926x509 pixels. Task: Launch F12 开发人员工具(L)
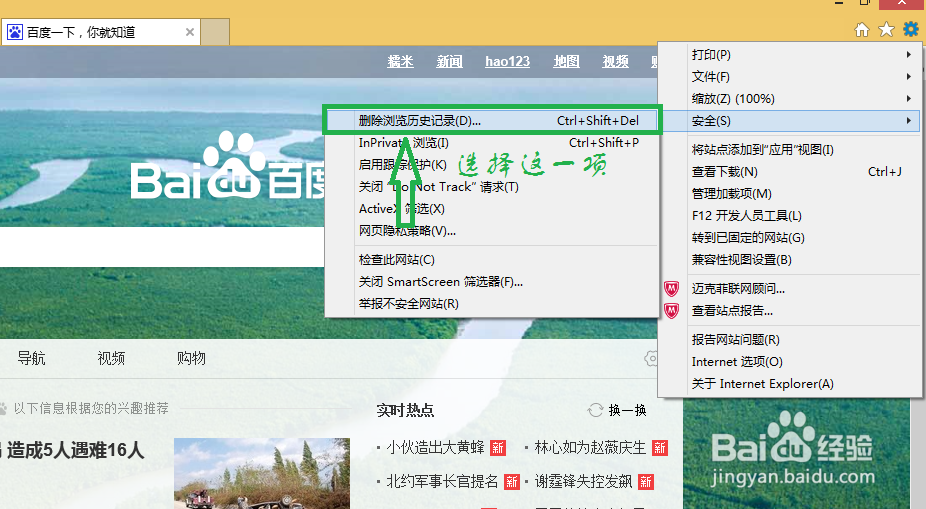(x=790, y=216)
